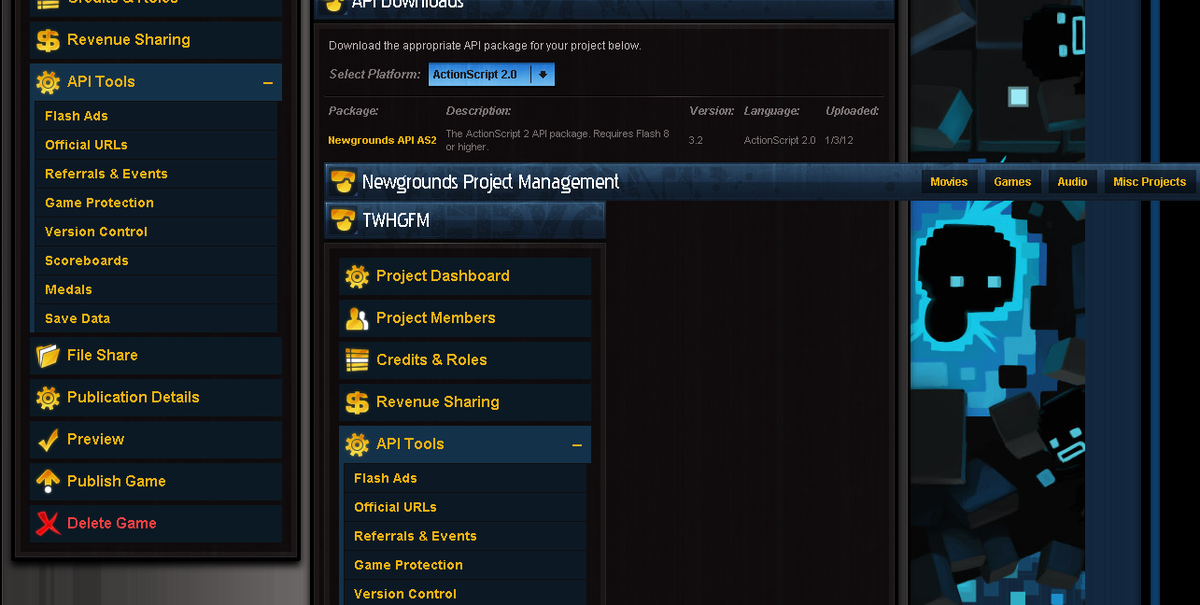Click the Newgrounds Project Management title

[490, 182]
